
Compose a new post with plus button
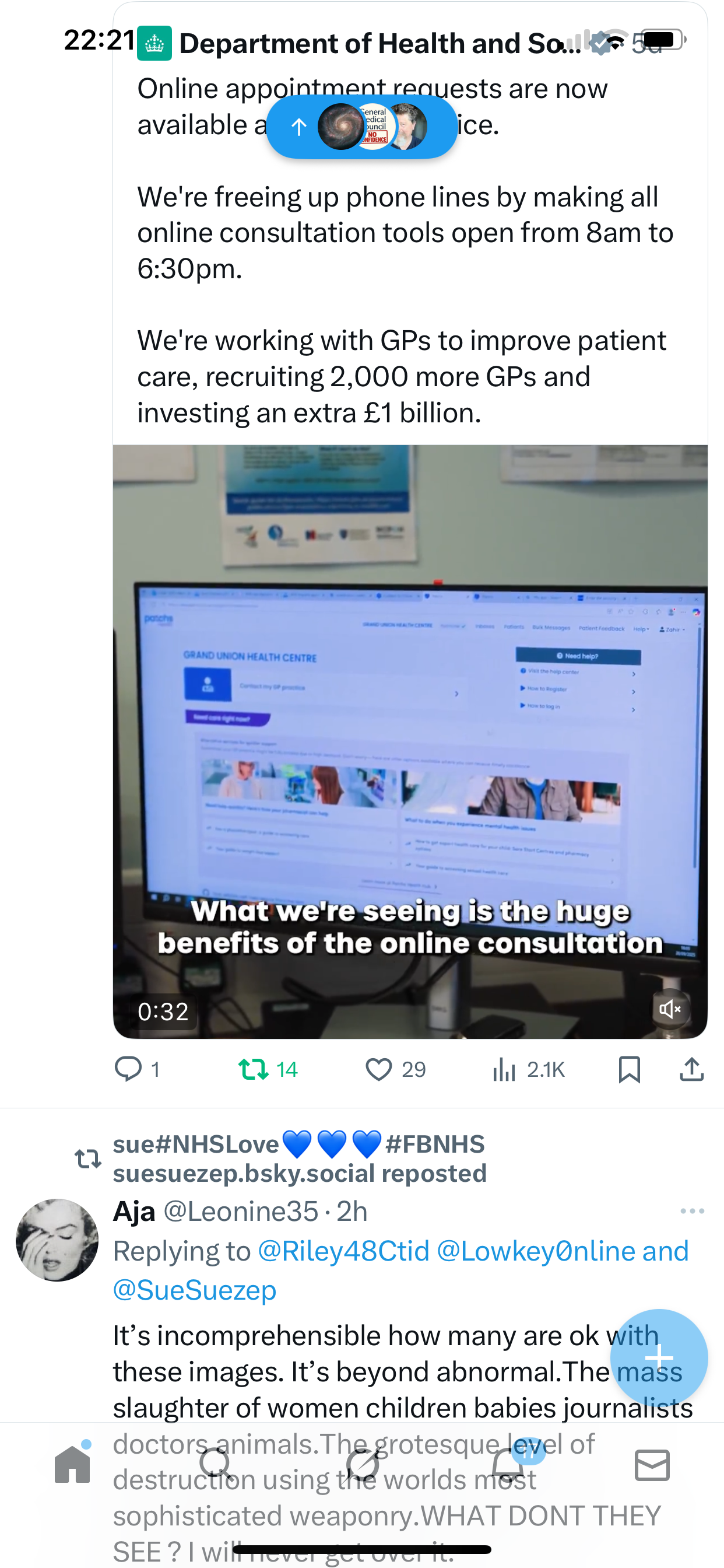(659, 1358)
